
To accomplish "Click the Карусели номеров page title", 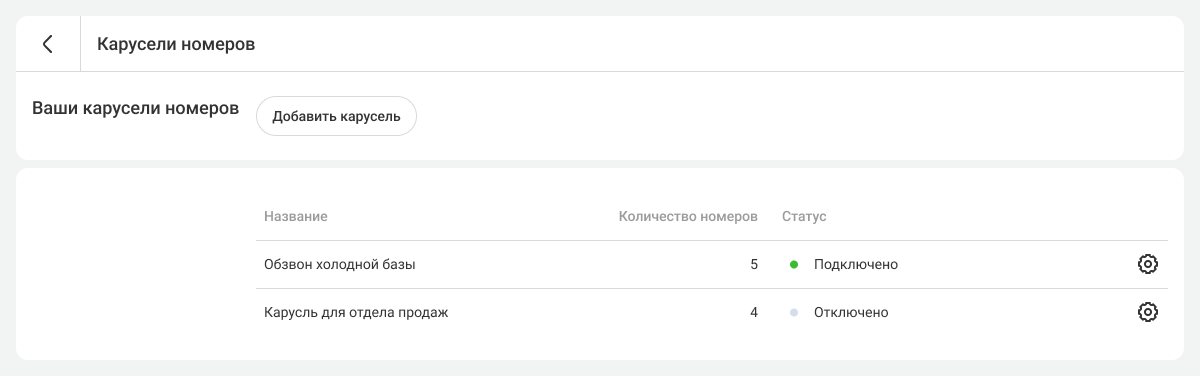I will click(x=176, y=44).
